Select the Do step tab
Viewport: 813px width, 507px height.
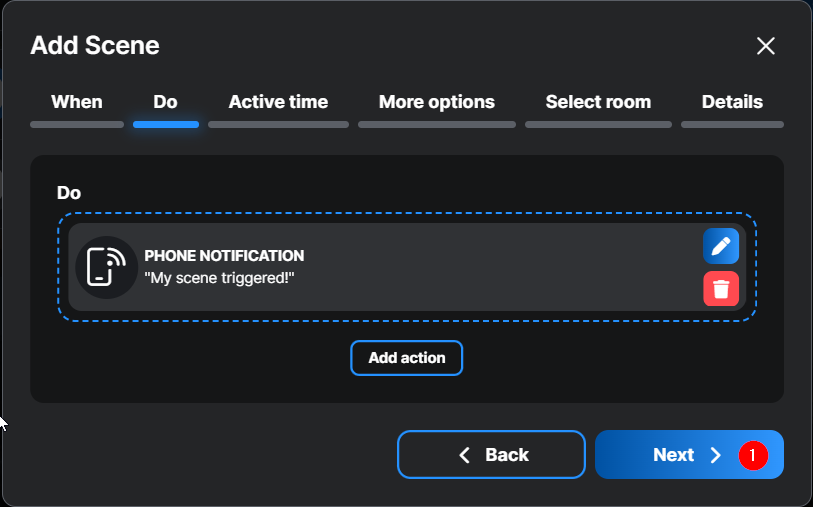pos(165,102)
